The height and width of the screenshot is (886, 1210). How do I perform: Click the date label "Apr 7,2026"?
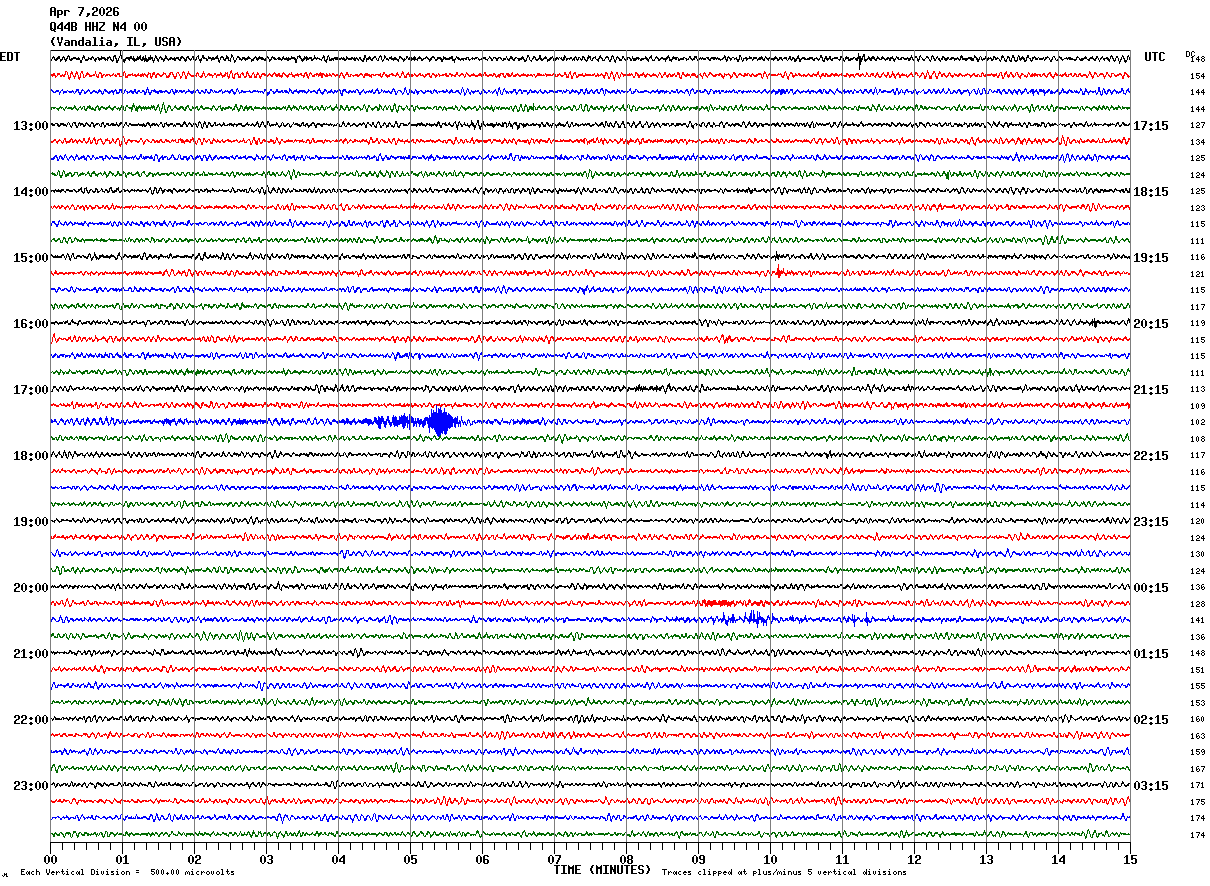pyautogui.click(x=84, y=12)
